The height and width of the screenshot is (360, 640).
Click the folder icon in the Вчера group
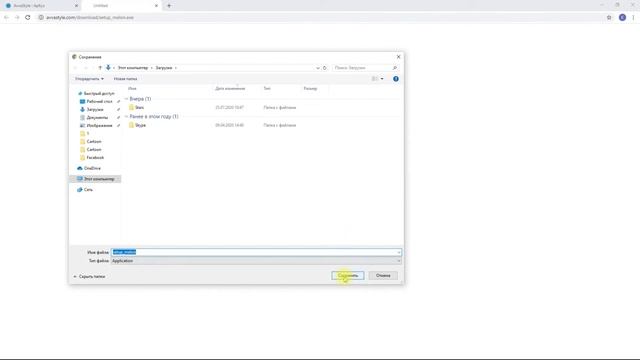click(x=131, y=107)
